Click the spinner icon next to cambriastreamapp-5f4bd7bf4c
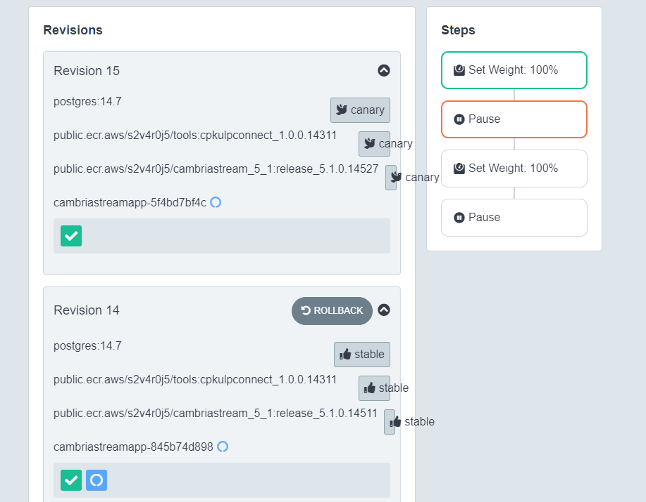Screen dimensions: 646x502 pos(215,202)
